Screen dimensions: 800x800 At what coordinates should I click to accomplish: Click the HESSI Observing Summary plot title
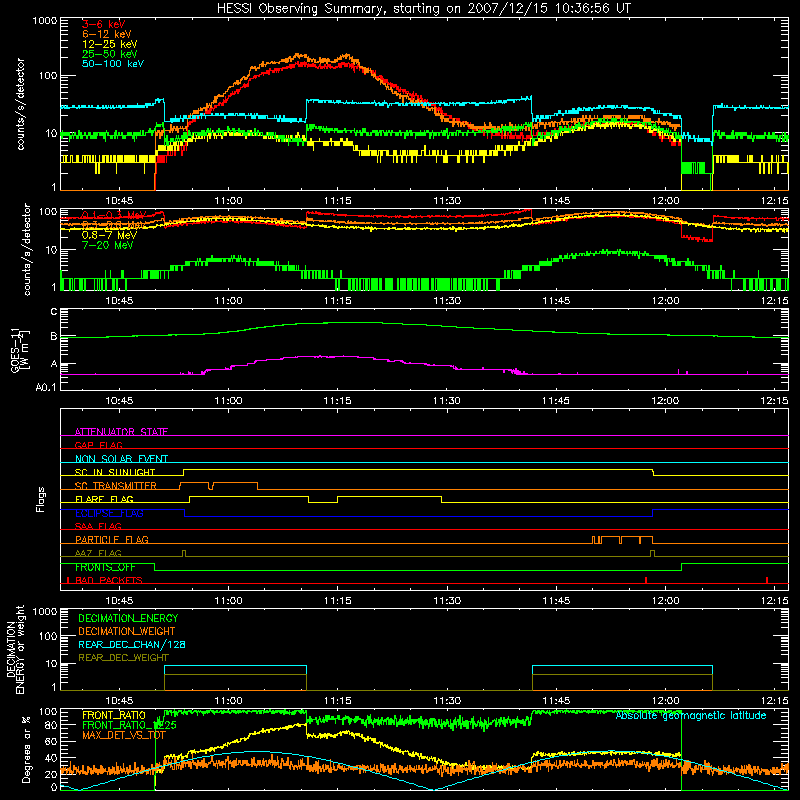pyautogui.click(x=423, y=8)
